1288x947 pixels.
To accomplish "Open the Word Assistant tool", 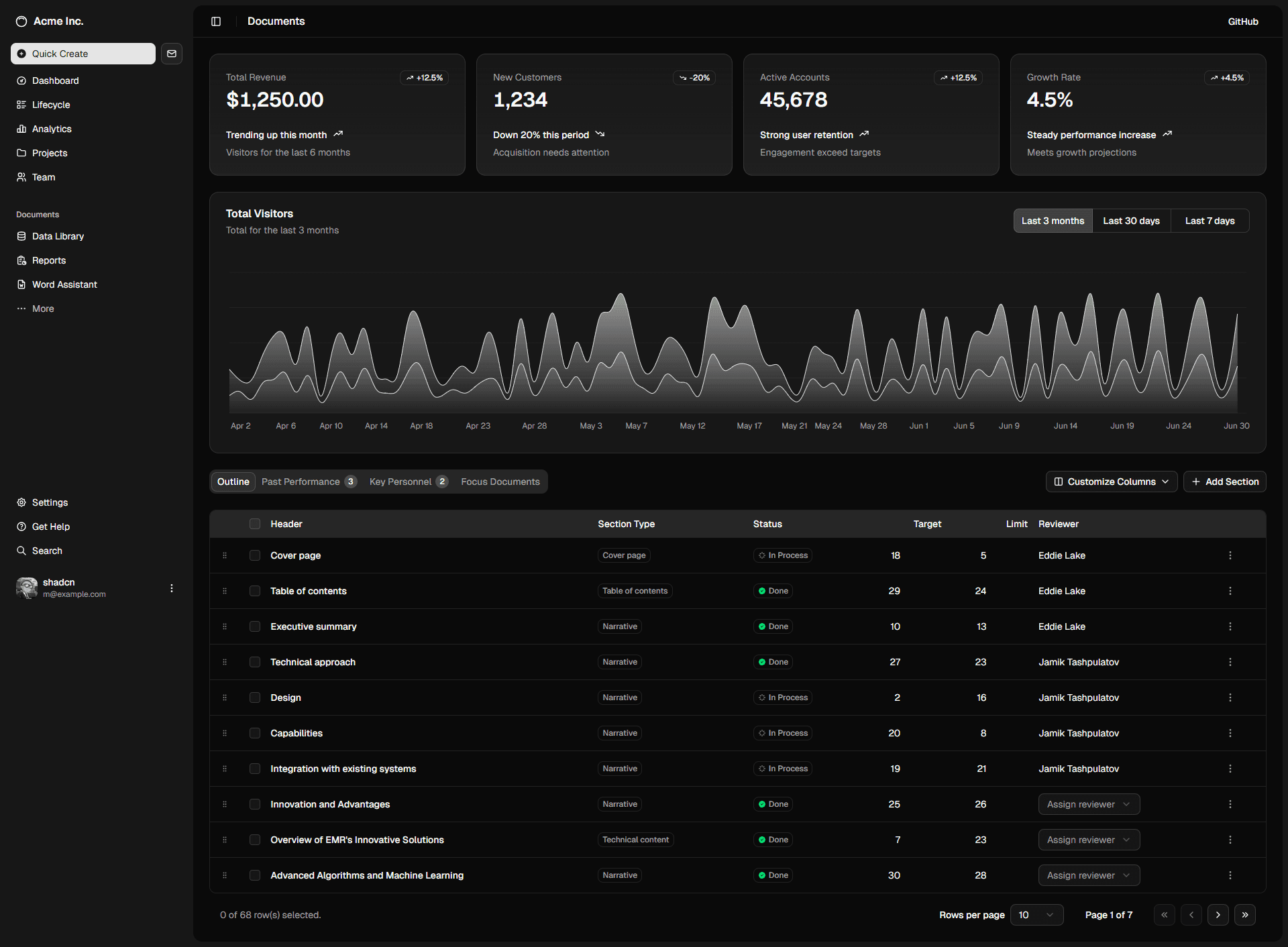I will pyautogui.click(x=64, y=284).
